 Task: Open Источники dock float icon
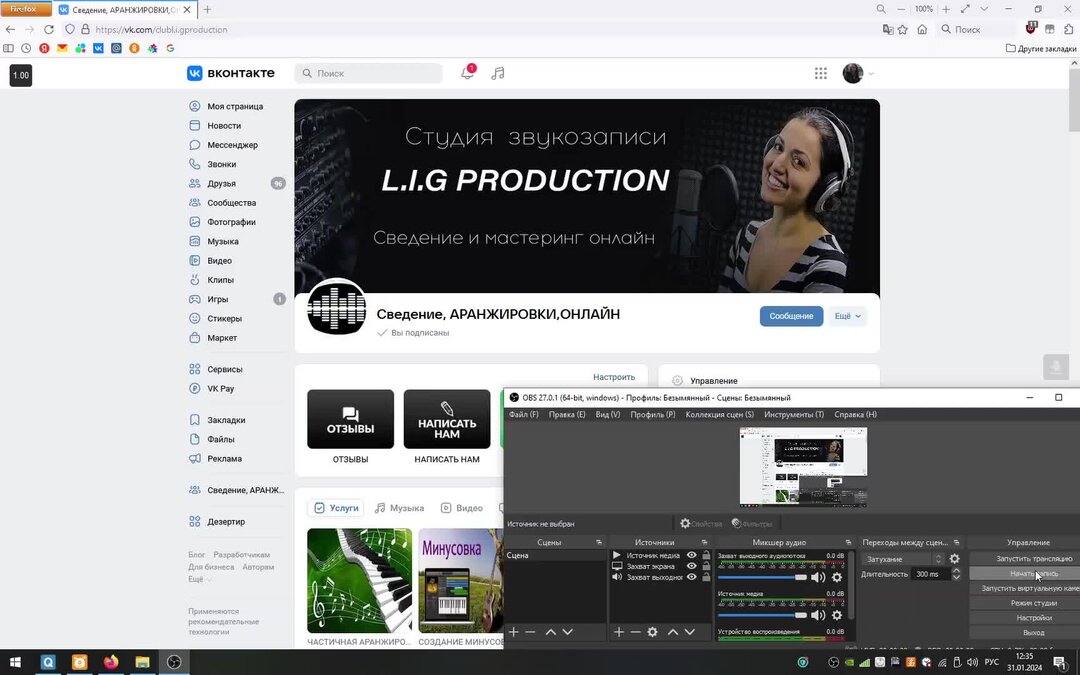click(704, 543)
